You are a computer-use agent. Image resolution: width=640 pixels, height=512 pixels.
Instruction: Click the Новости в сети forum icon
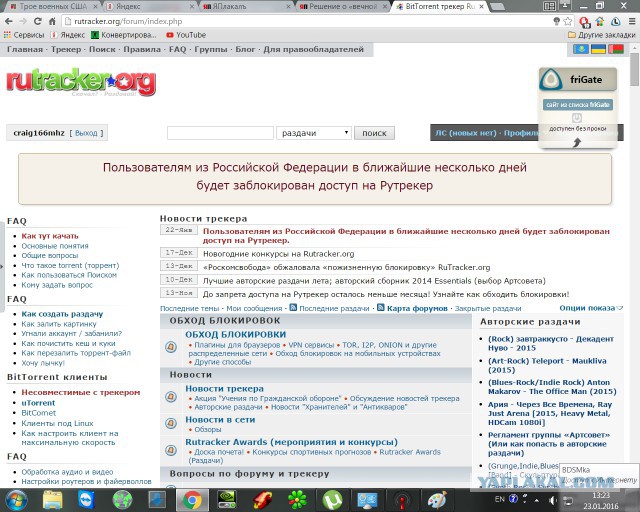[171, 423]
